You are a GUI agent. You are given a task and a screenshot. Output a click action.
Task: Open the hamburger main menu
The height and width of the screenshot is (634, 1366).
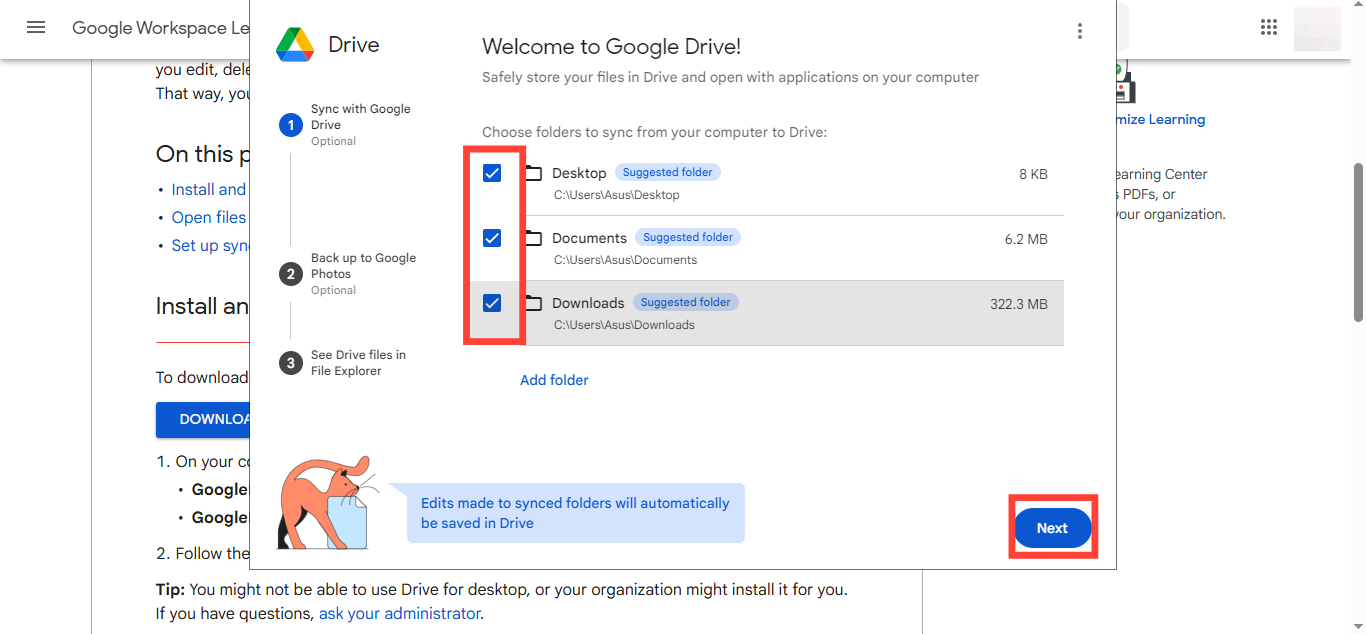[x=36, y=28]
